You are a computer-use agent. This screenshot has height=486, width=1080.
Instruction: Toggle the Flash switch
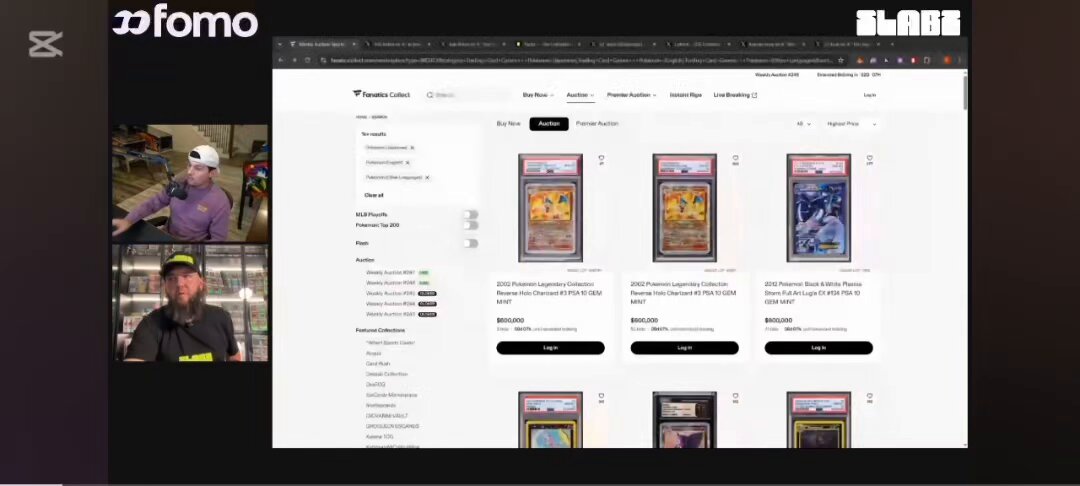(x=470, y=243)
